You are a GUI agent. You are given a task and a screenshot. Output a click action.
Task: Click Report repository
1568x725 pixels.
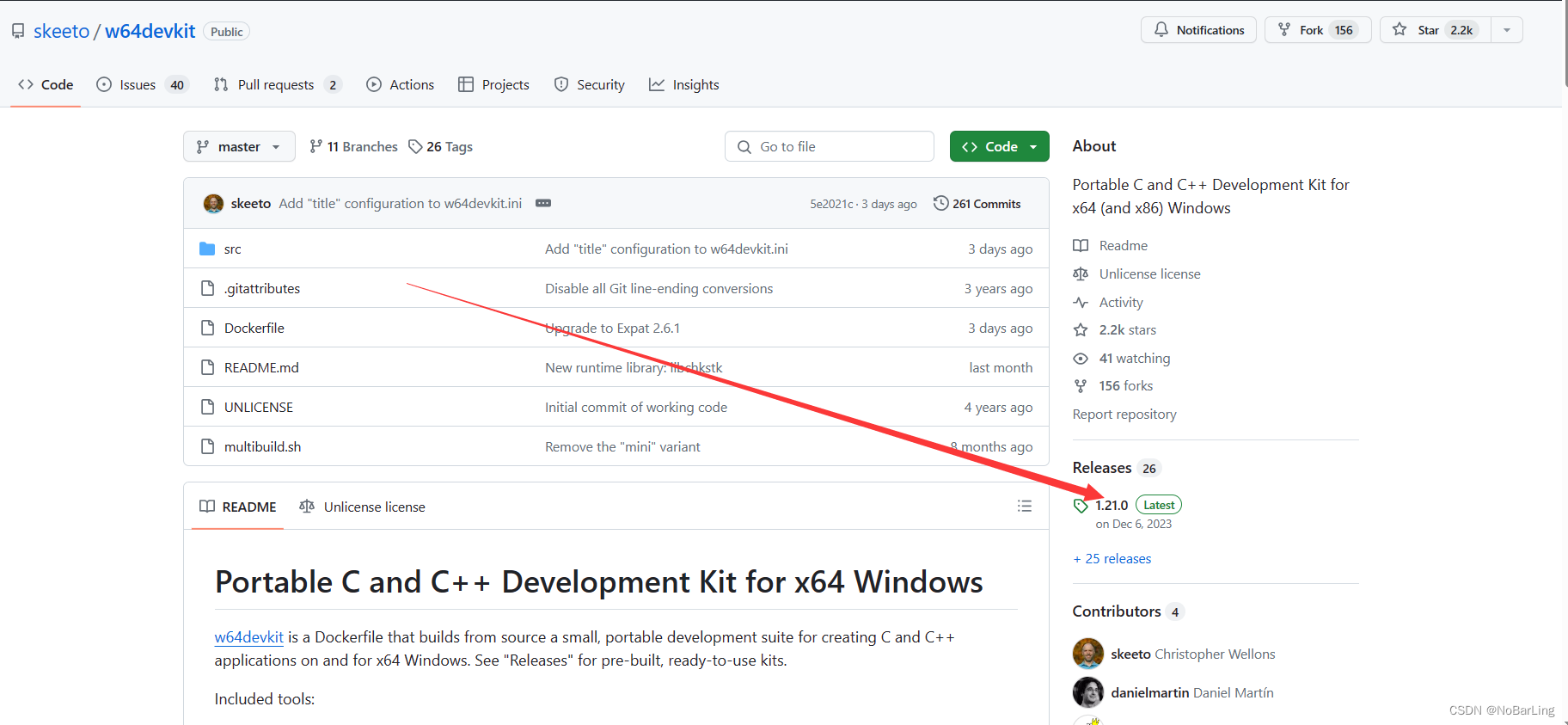click(1124, 414)
